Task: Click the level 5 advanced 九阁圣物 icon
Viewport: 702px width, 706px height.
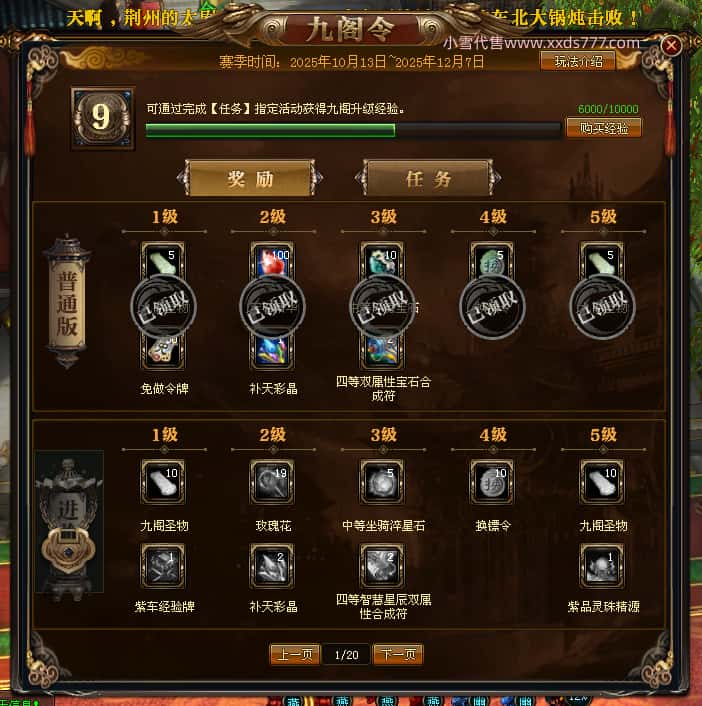Action: click(x=602, y=482)
